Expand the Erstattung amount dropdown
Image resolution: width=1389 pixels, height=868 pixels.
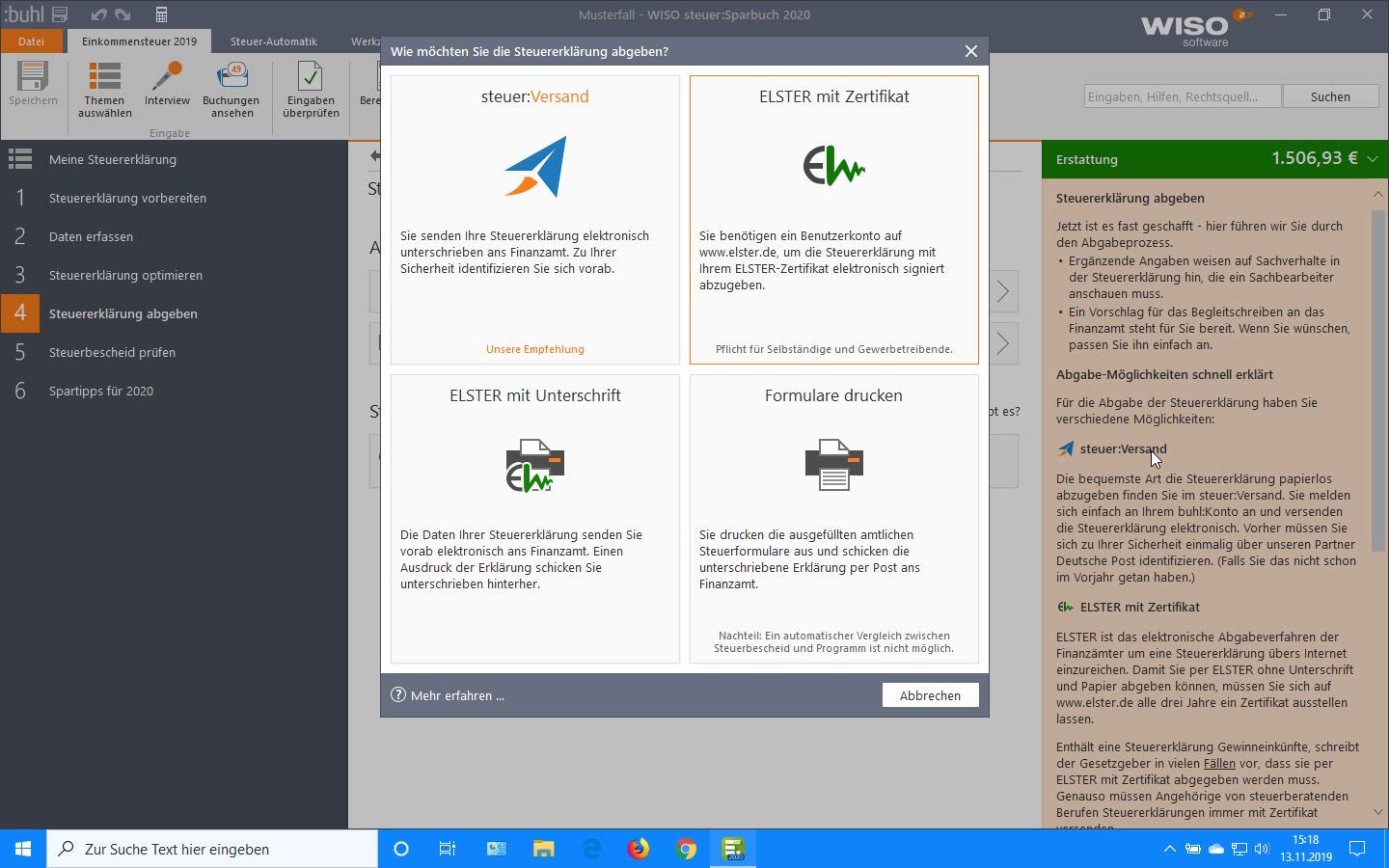(1373, 158)
